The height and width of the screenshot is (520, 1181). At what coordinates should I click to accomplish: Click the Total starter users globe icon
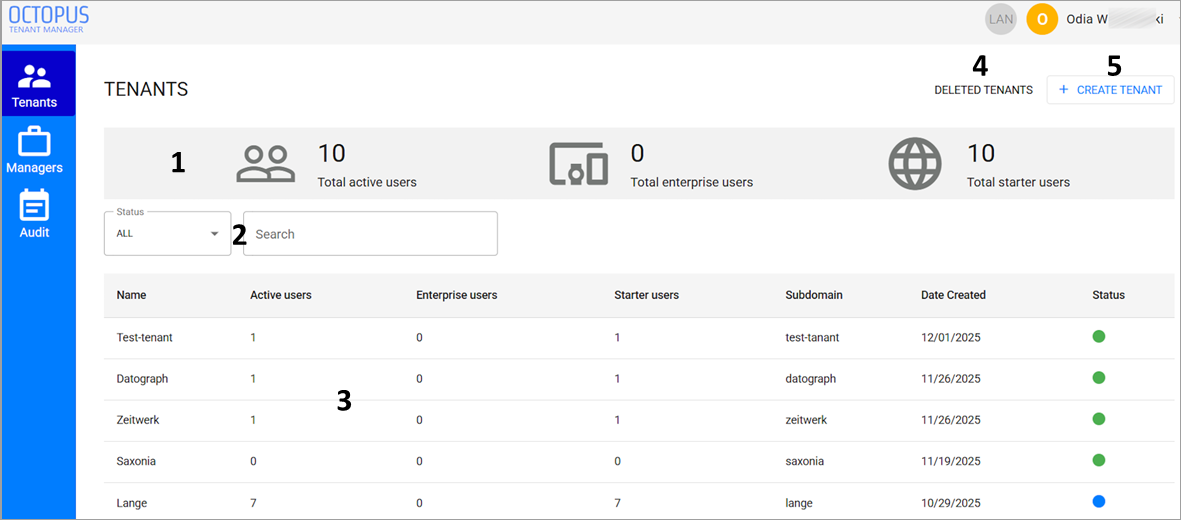[915, 164]
